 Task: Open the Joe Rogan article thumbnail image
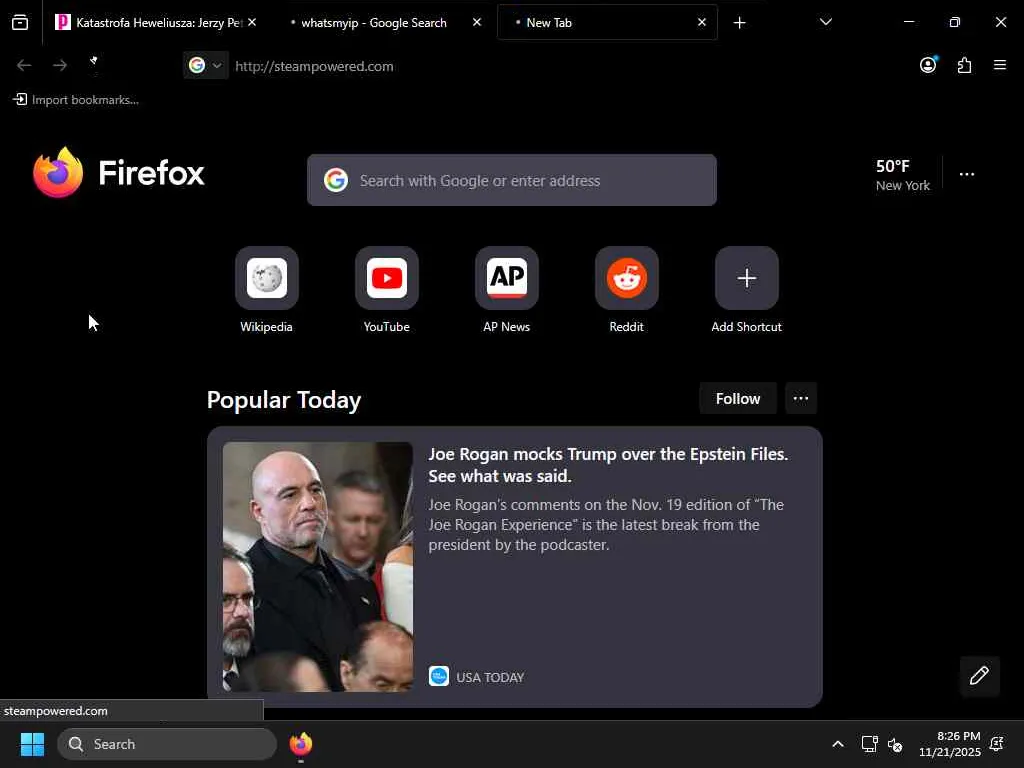pos(317,567)
